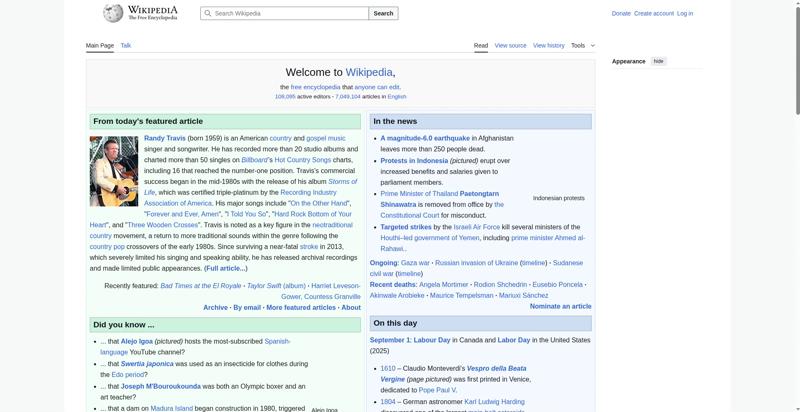Image resolution: width=800 pixels, height=412 pixels.
Task: Open More featured articles link
Action: coord(301,307)
